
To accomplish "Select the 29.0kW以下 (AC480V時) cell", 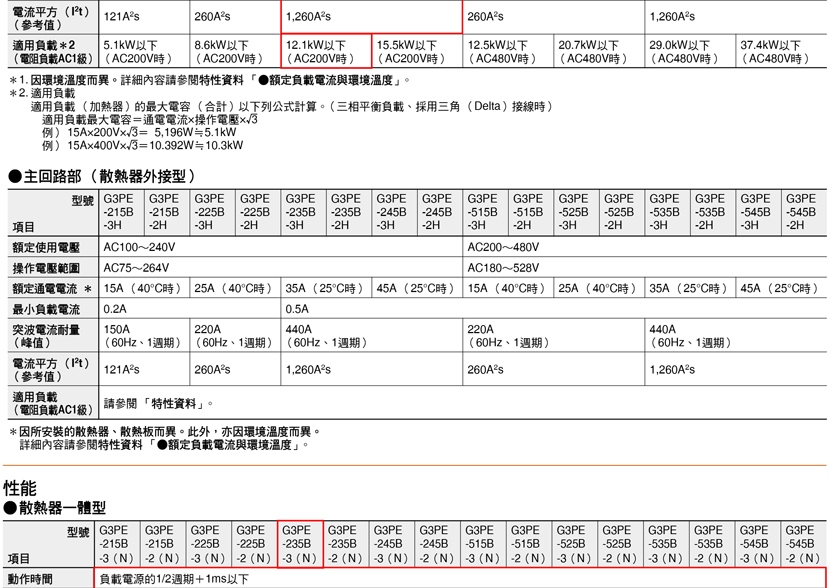I will click(690, 51).
